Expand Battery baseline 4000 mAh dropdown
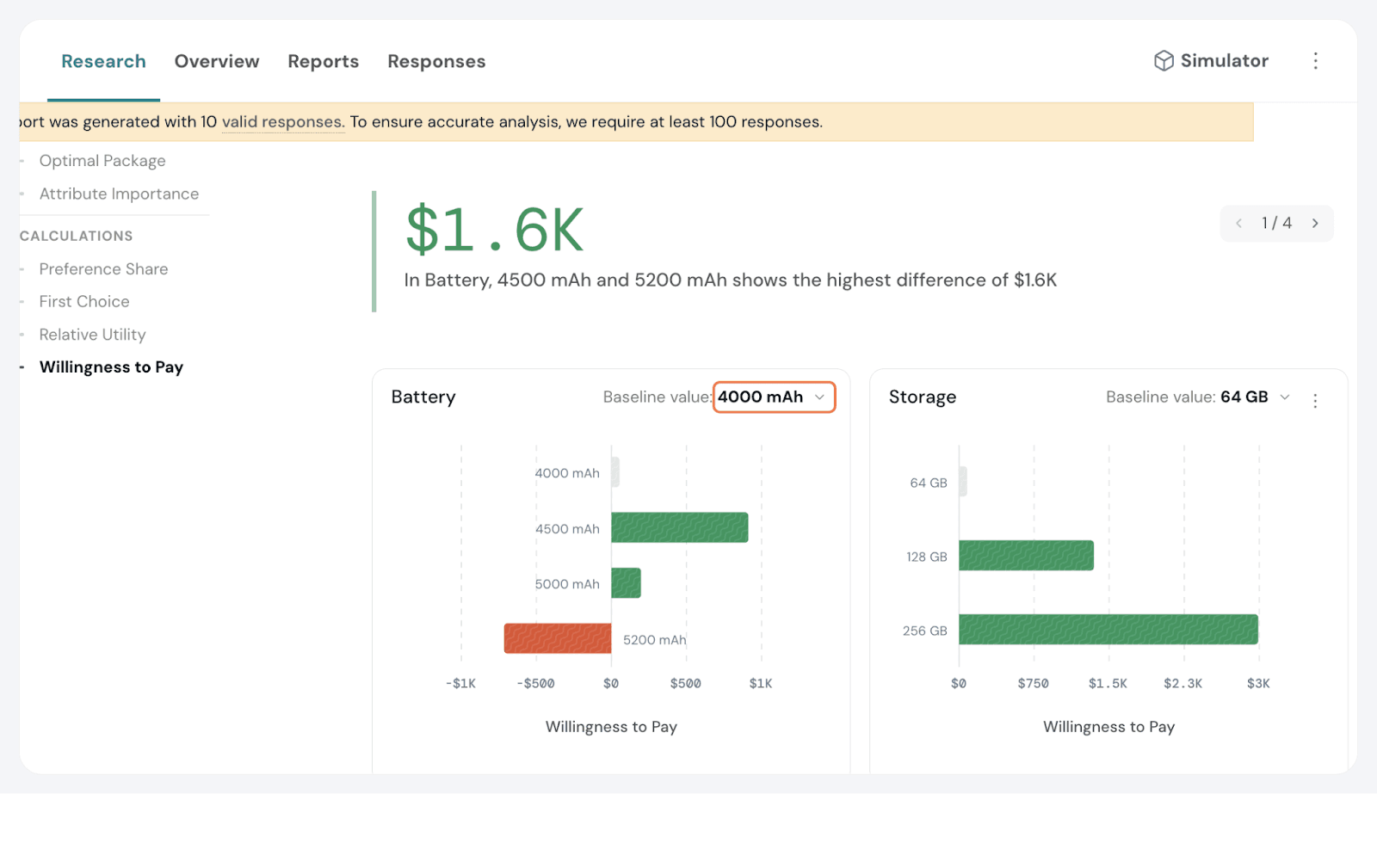The height and width of the screenshot is (868, 1377). 774,397
